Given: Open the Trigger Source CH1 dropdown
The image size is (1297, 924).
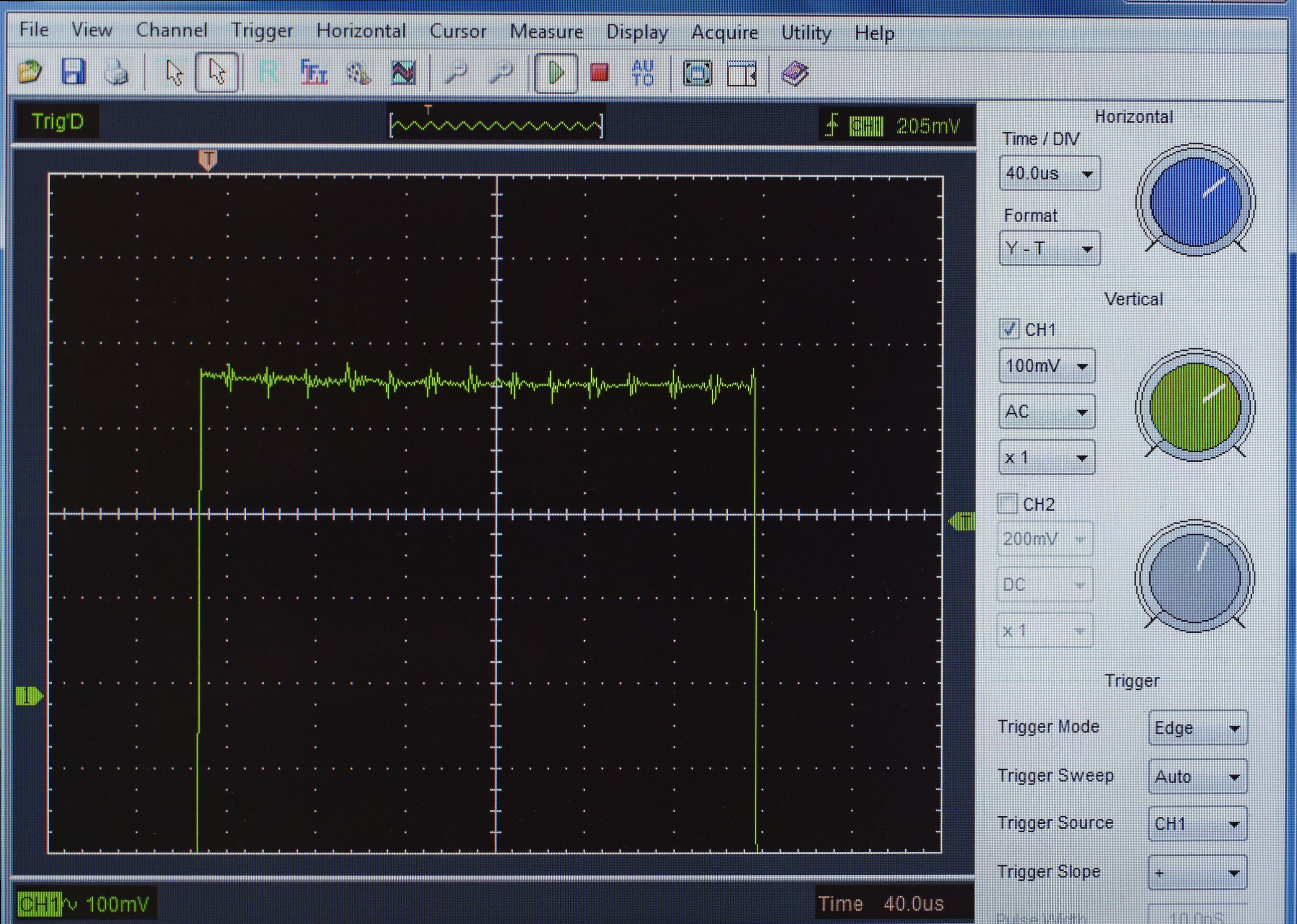Looking at the screenshot, I should click(x=1198, y=824).
